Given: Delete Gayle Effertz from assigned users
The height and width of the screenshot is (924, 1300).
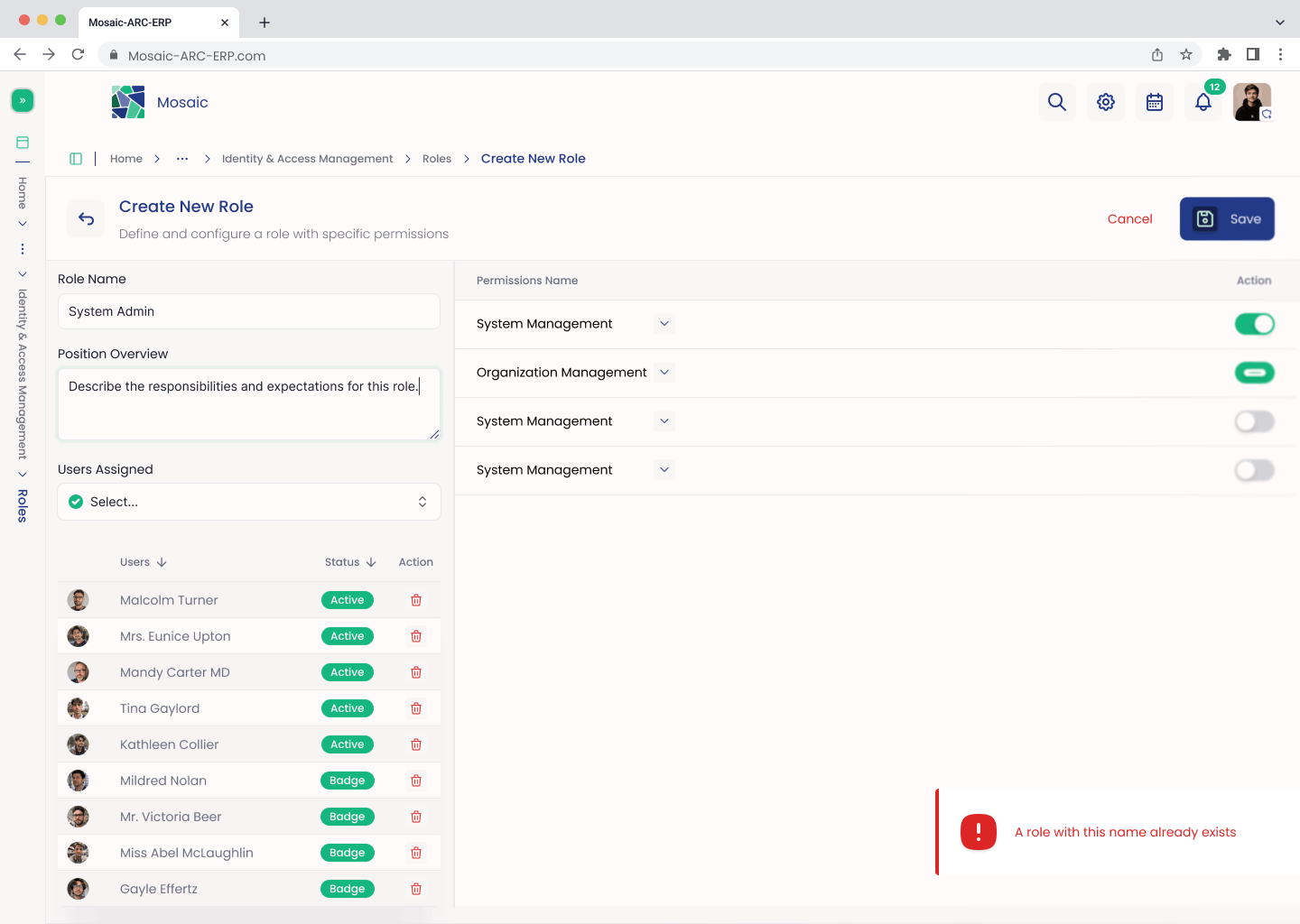Looking at the screenshot, I should (x=416, y=889).
